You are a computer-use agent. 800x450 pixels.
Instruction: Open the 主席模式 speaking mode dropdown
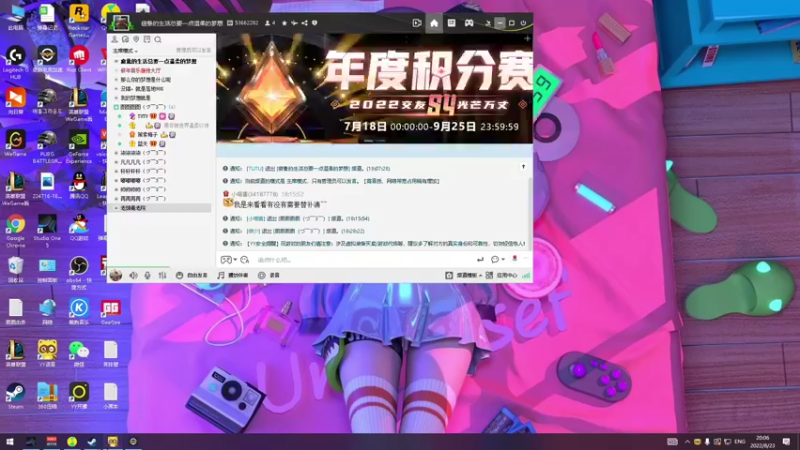coord(125,51)
